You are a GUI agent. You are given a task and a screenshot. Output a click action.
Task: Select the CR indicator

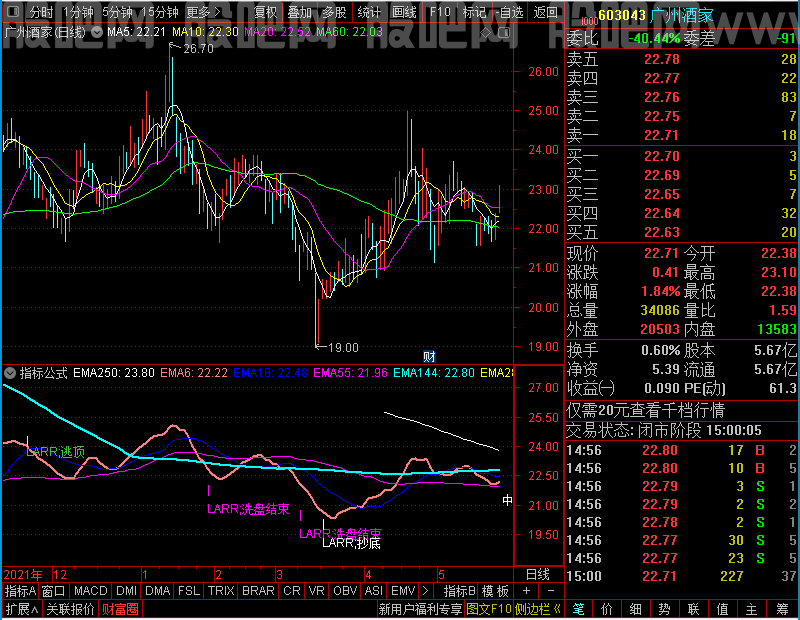pyautogui.click(x=292, y=591)
